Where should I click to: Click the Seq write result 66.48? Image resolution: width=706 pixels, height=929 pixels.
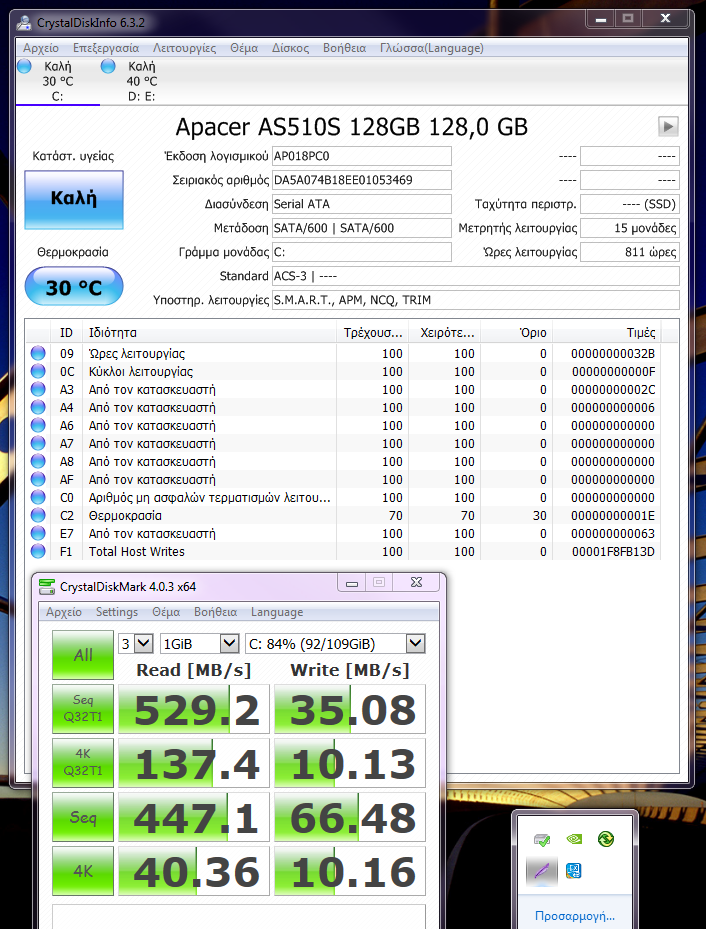[x=349, y=817]
